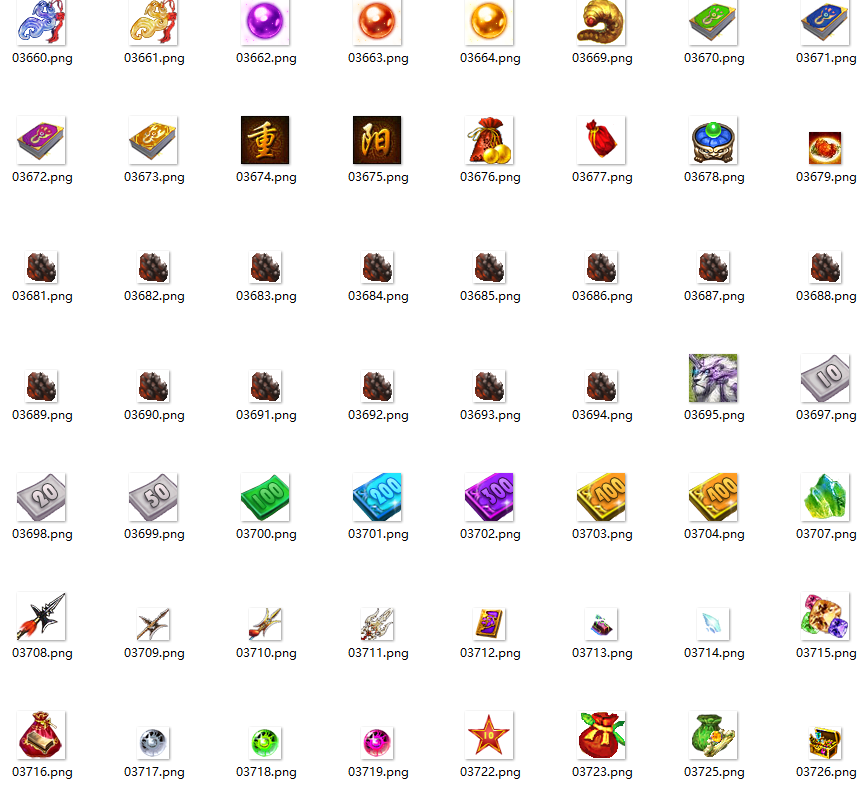Select the dark ore file 03681.png
Image resolution: width=862 pixels, height=789 pixels.
coord(41,267)
